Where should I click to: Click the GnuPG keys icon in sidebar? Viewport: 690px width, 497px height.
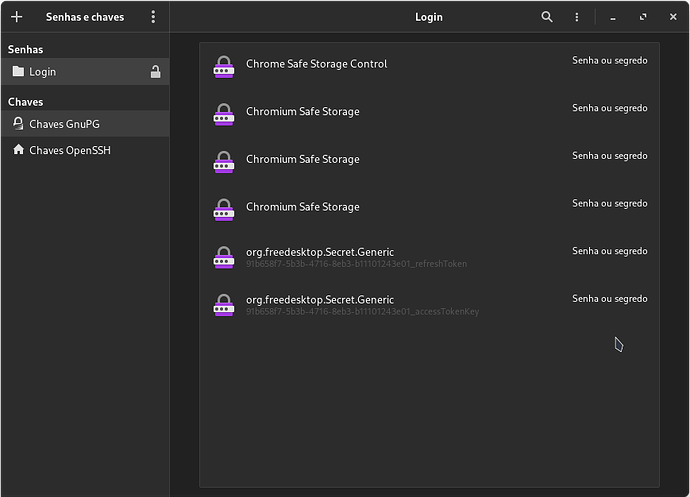[18, 124]
